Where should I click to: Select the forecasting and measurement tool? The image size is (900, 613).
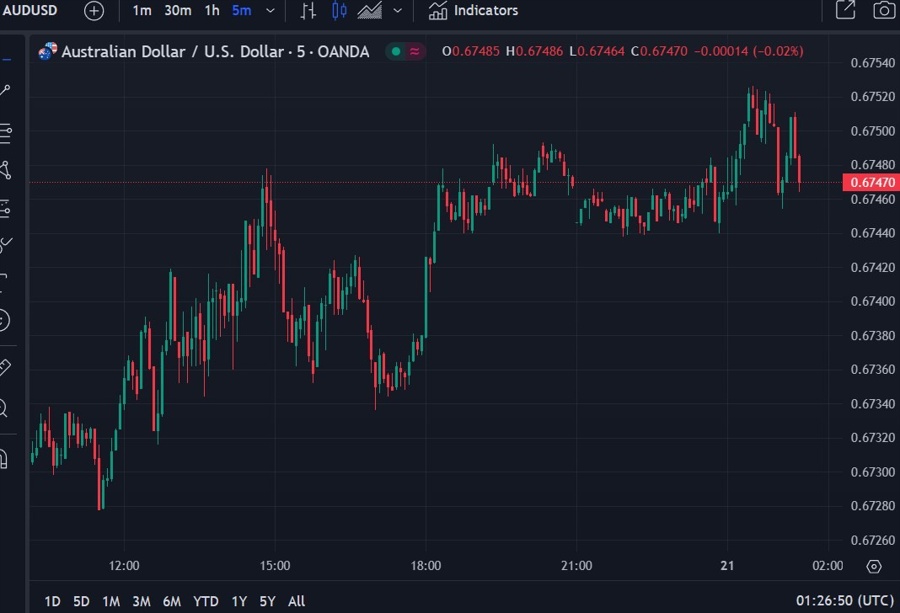[5, 209]
